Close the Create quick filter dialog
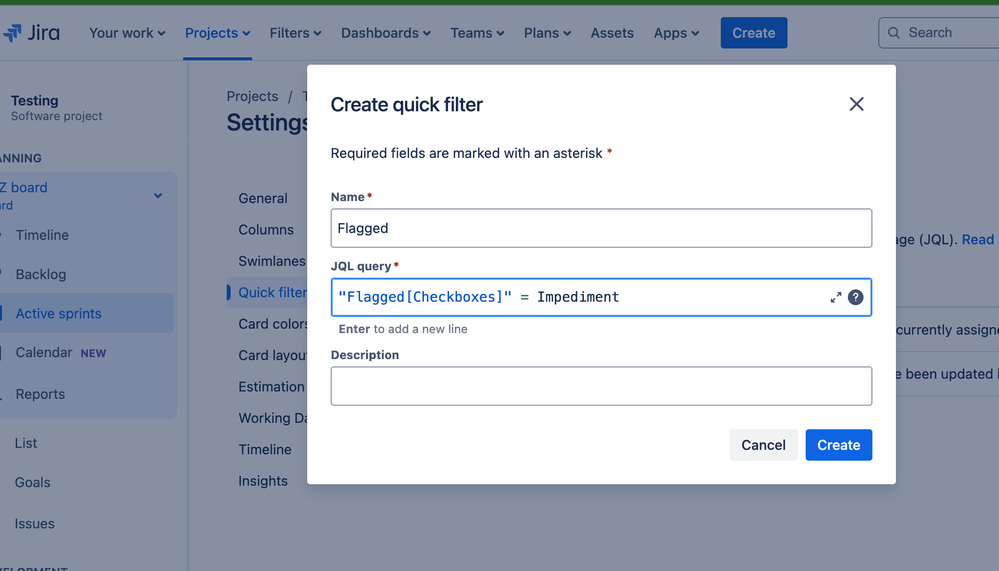 pyautogui.click(x=856, y=104)
